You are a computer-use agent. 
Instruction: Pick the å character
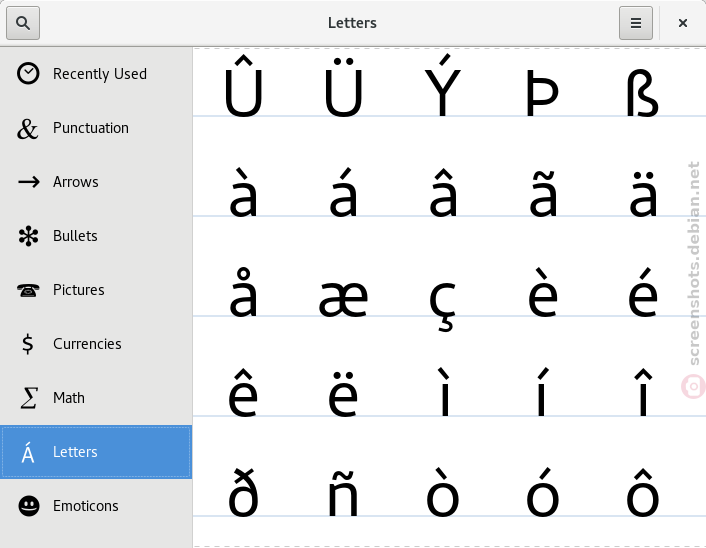243,292
